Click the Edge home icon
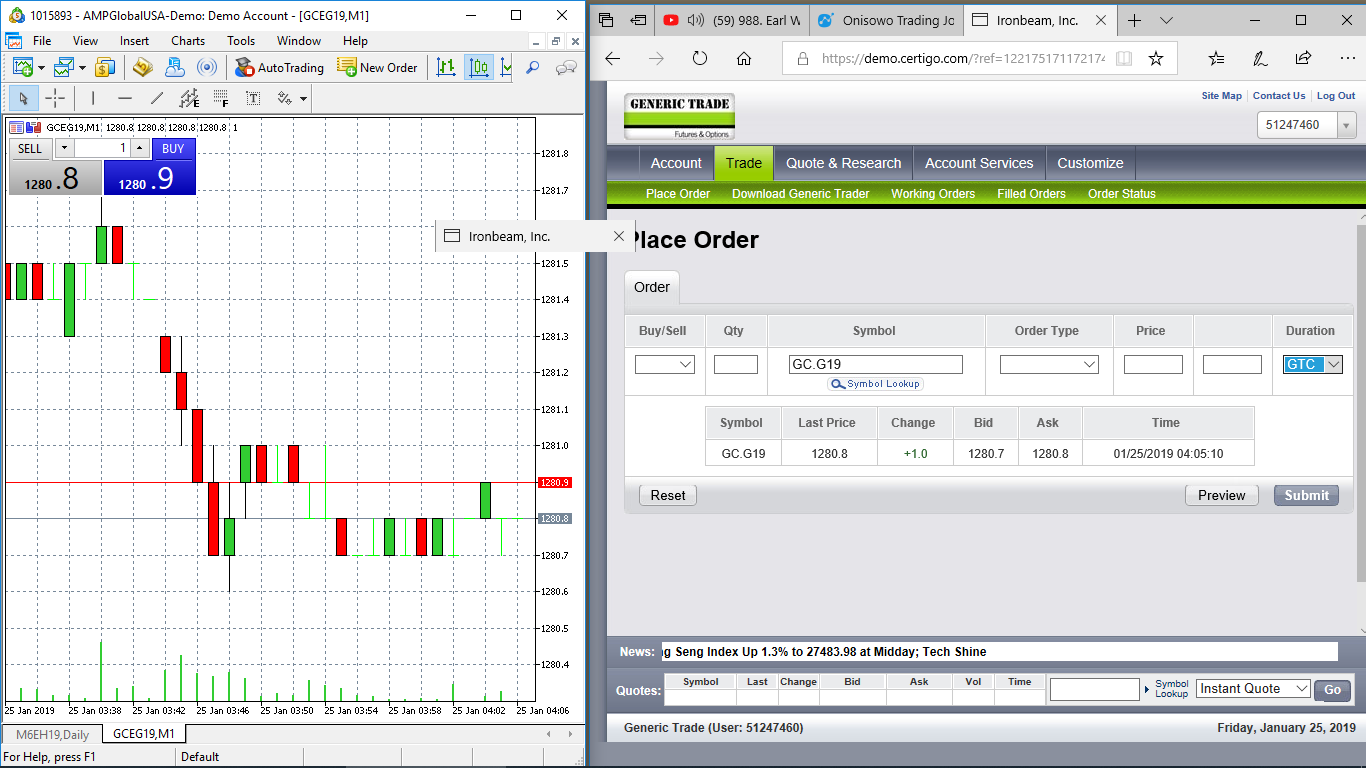 pyautogui.click(x=744, y=58)
